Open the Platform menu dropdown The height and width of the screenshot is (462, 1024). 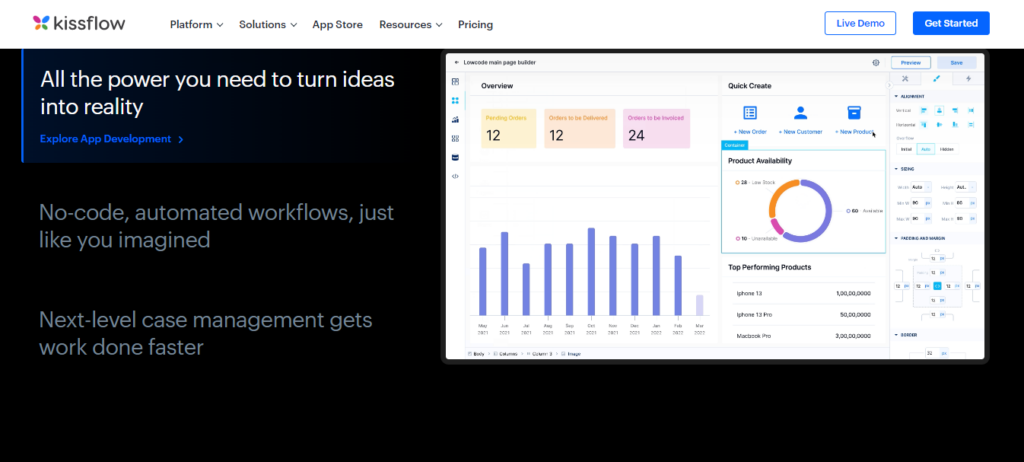(197, 24)
